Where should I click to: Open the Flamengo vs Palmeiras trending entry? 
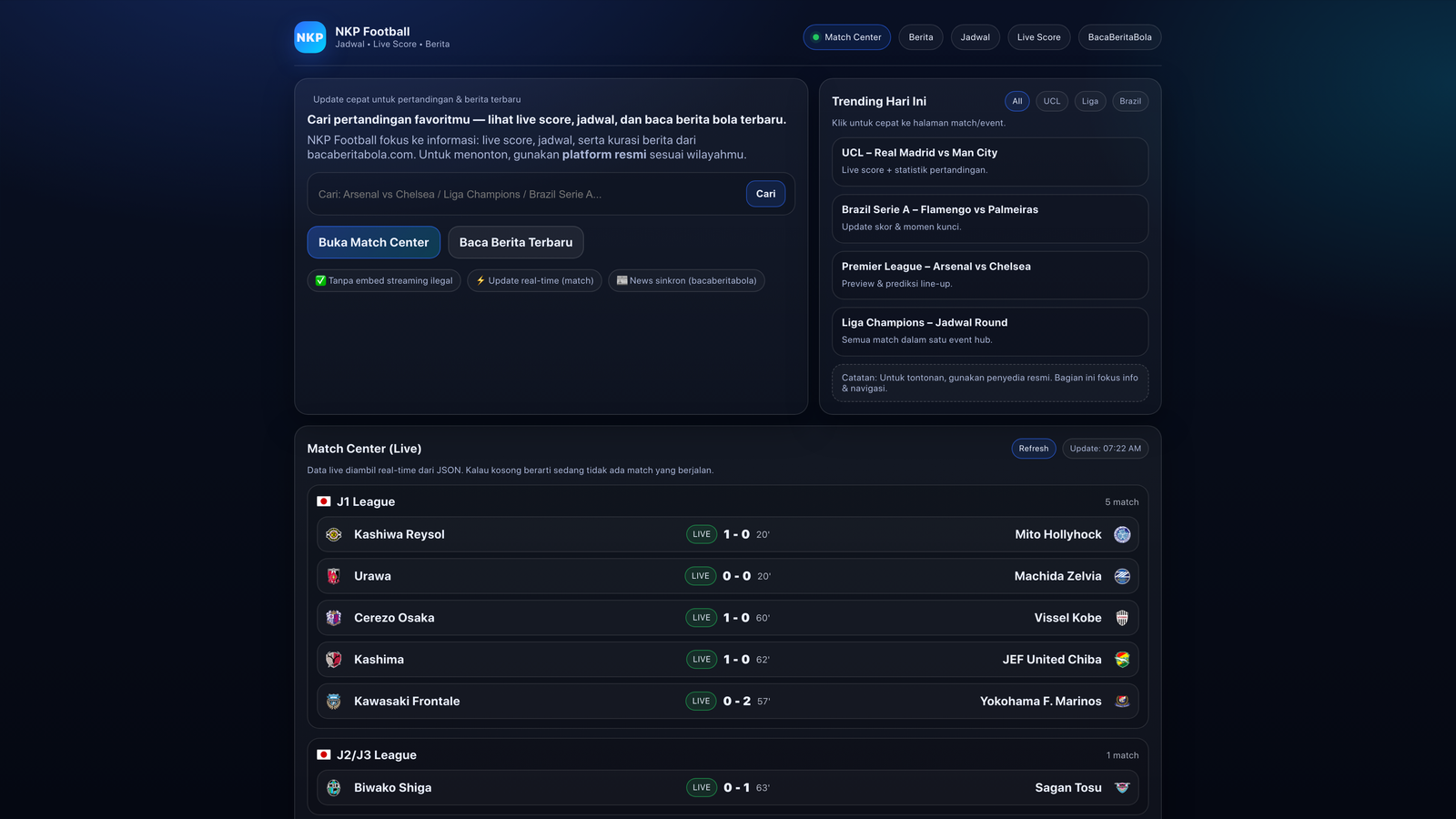989,218
